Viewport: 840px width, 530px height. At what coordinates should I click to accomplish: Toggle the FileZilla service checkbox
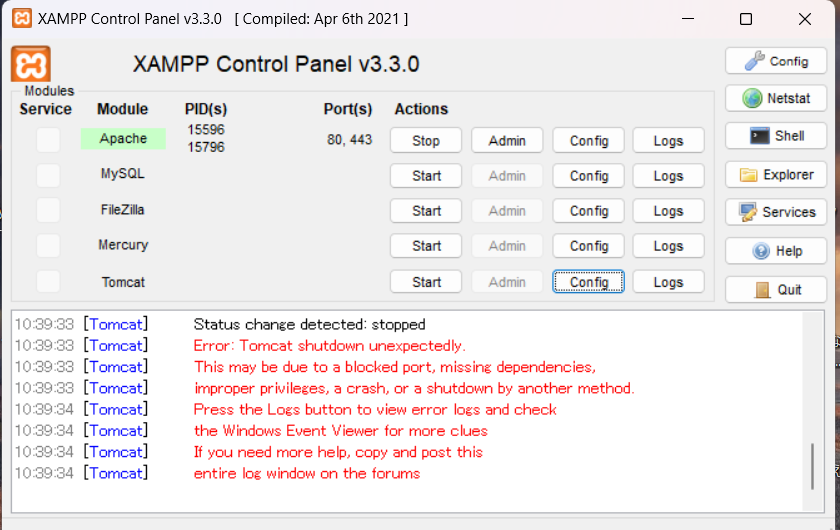(48, 210)
